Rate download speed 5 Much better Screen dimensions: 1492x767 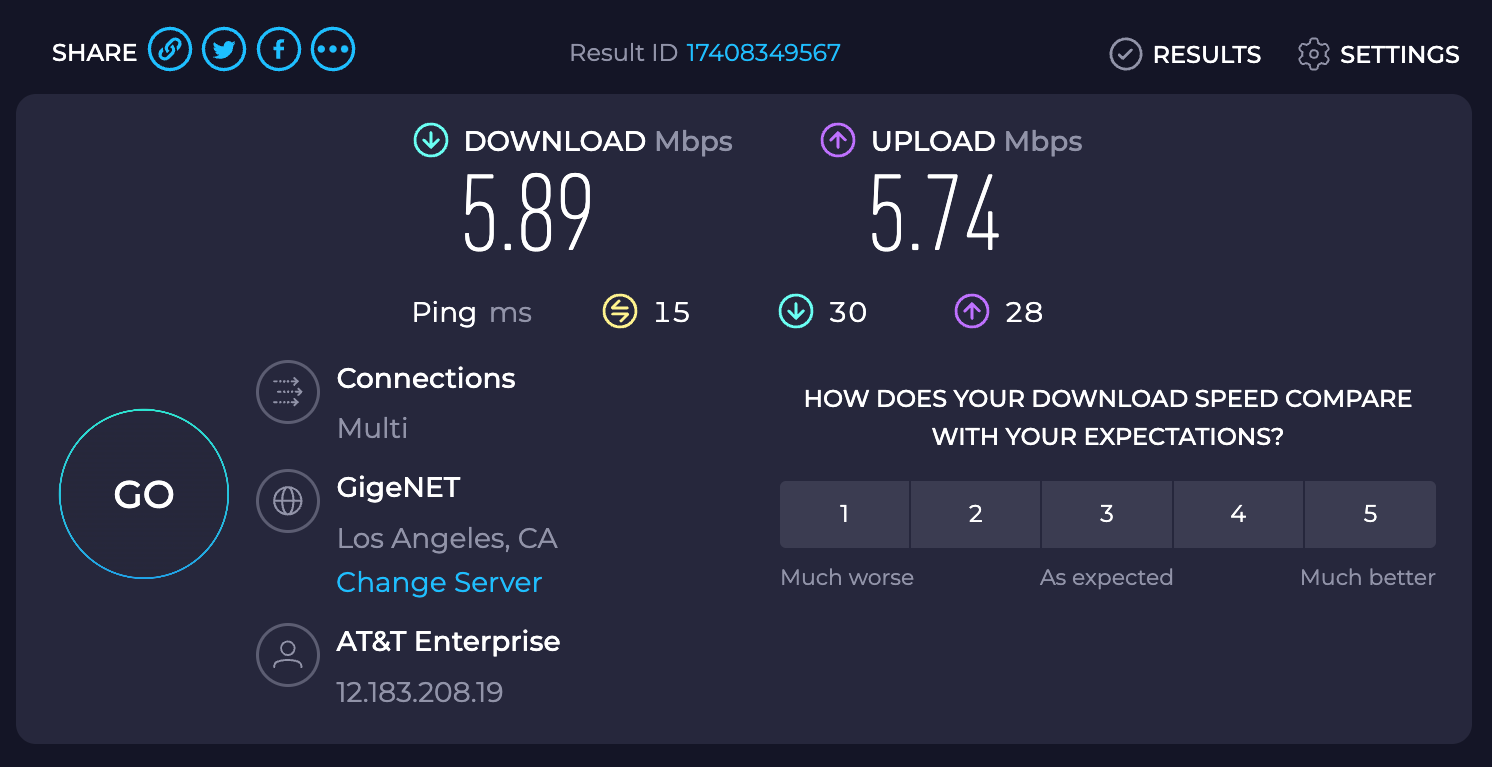1370,514
